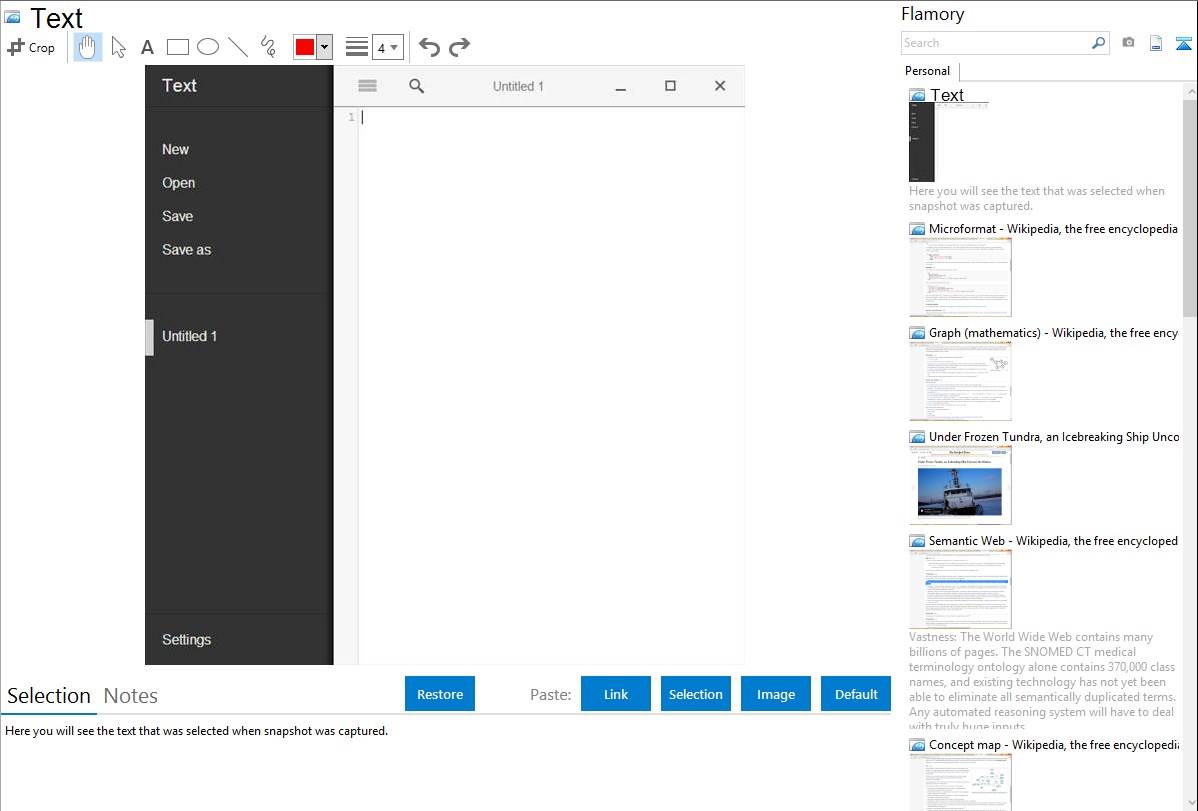The height and width of the screenshot is (811, 1198).
Task: Click in the Flamory search field
Action: (995, 43)
